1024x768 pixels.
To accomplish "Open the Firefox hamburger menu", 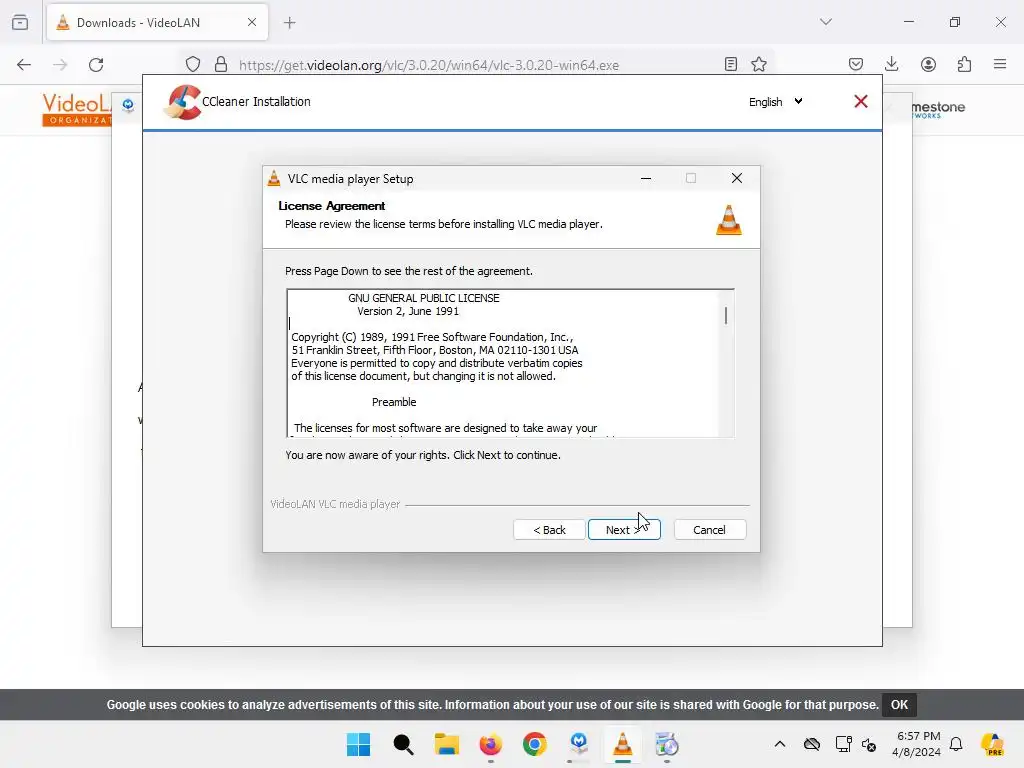I will coord(1000,64).
